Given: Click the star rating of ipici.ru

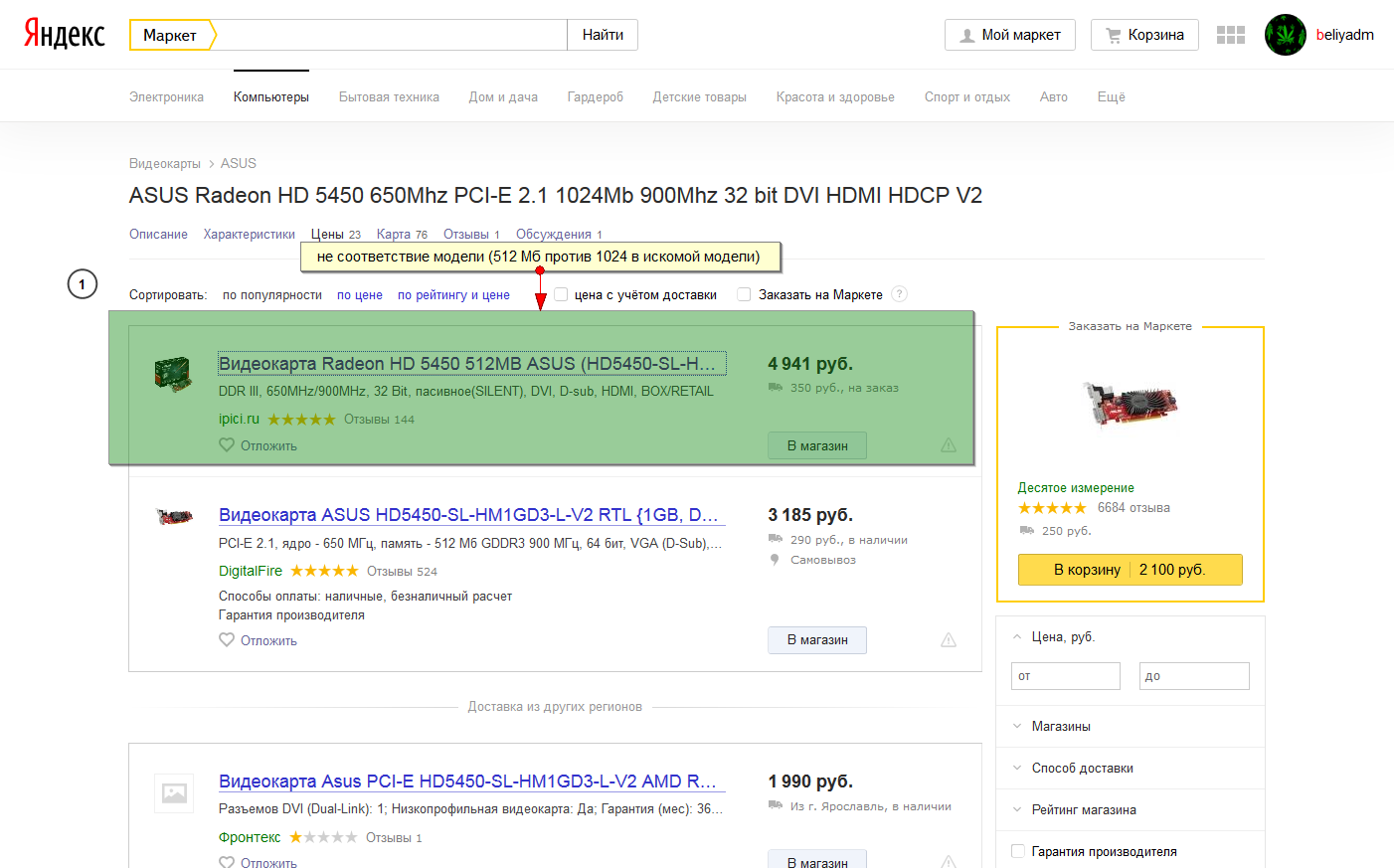Looking at the screenshot, I should 302,420.
